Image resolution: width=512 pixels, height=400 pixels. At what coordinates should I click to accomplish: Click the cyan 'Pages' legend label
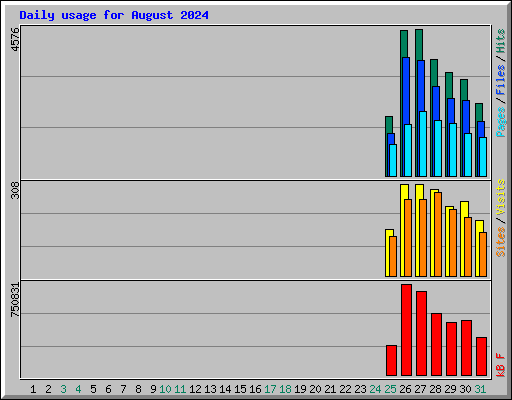pos(501,122)
